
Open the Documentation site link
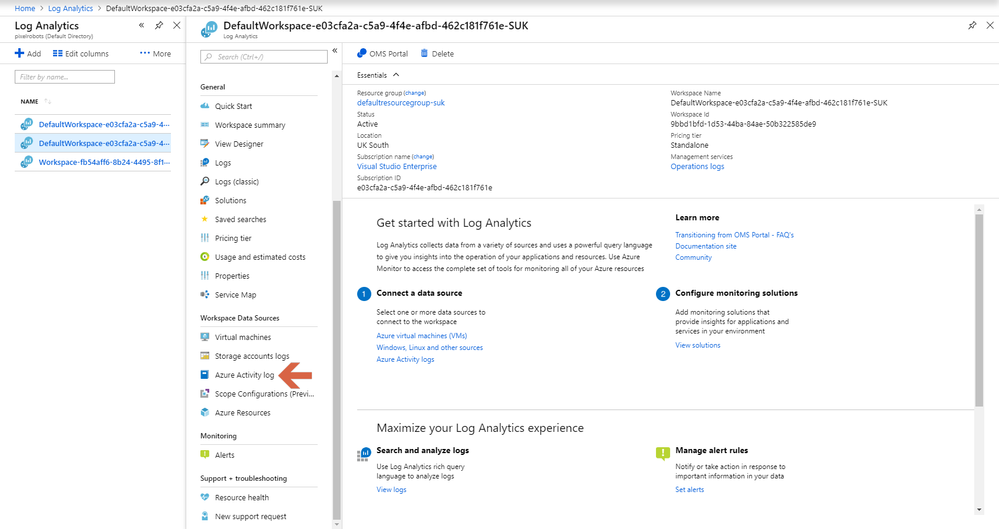click(x=706, y=246)
